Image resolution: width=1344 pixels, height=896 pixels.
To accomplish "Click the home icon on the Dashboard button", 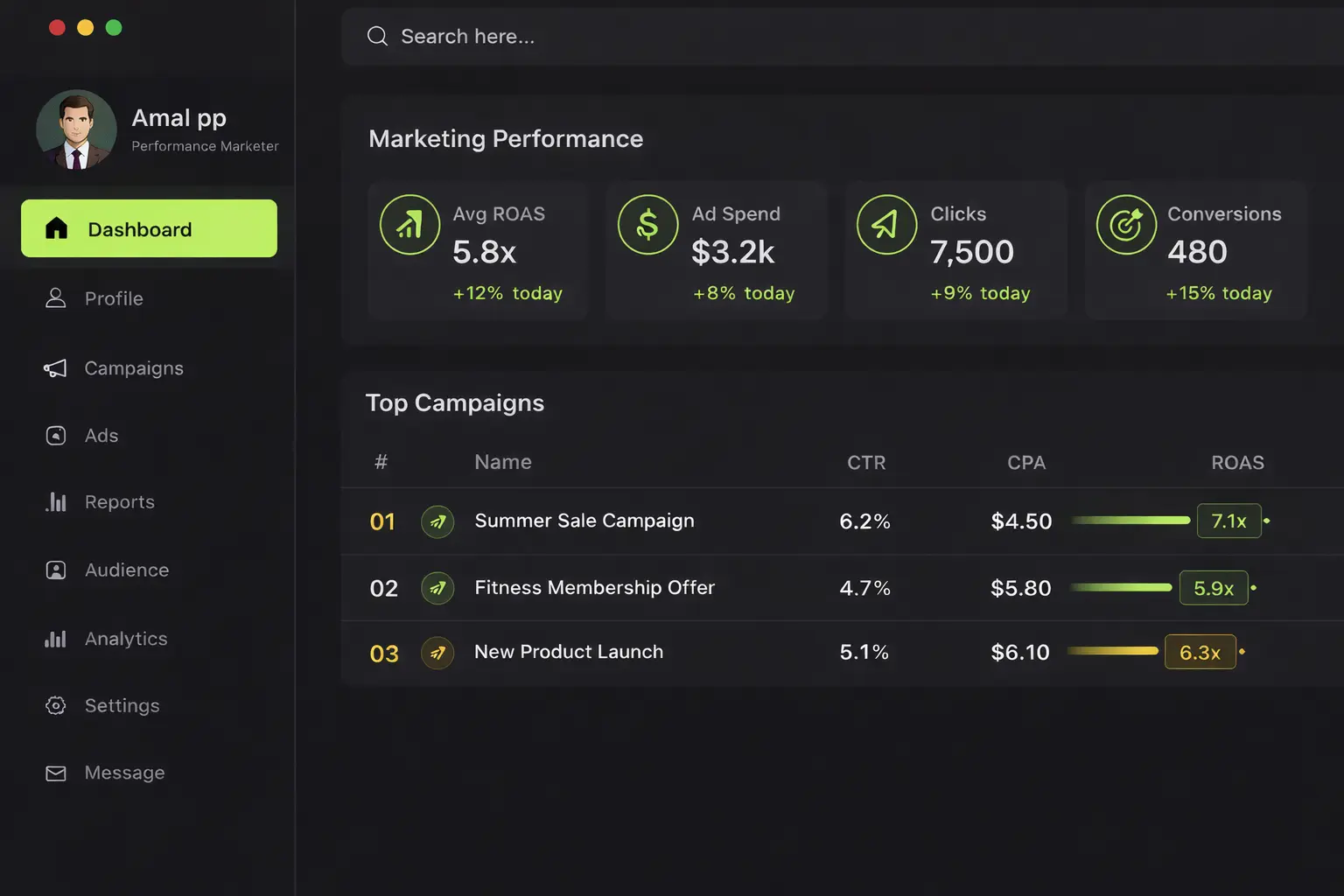I will tap(57, 228).
